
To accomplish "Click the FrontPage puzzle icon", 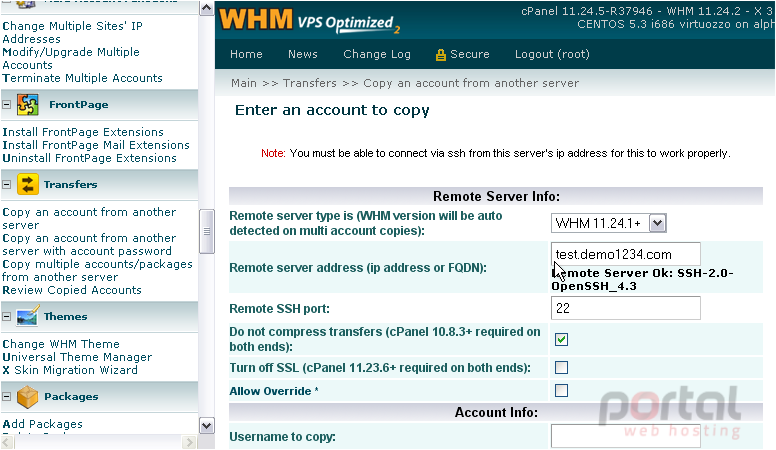I will click(28, 104).
